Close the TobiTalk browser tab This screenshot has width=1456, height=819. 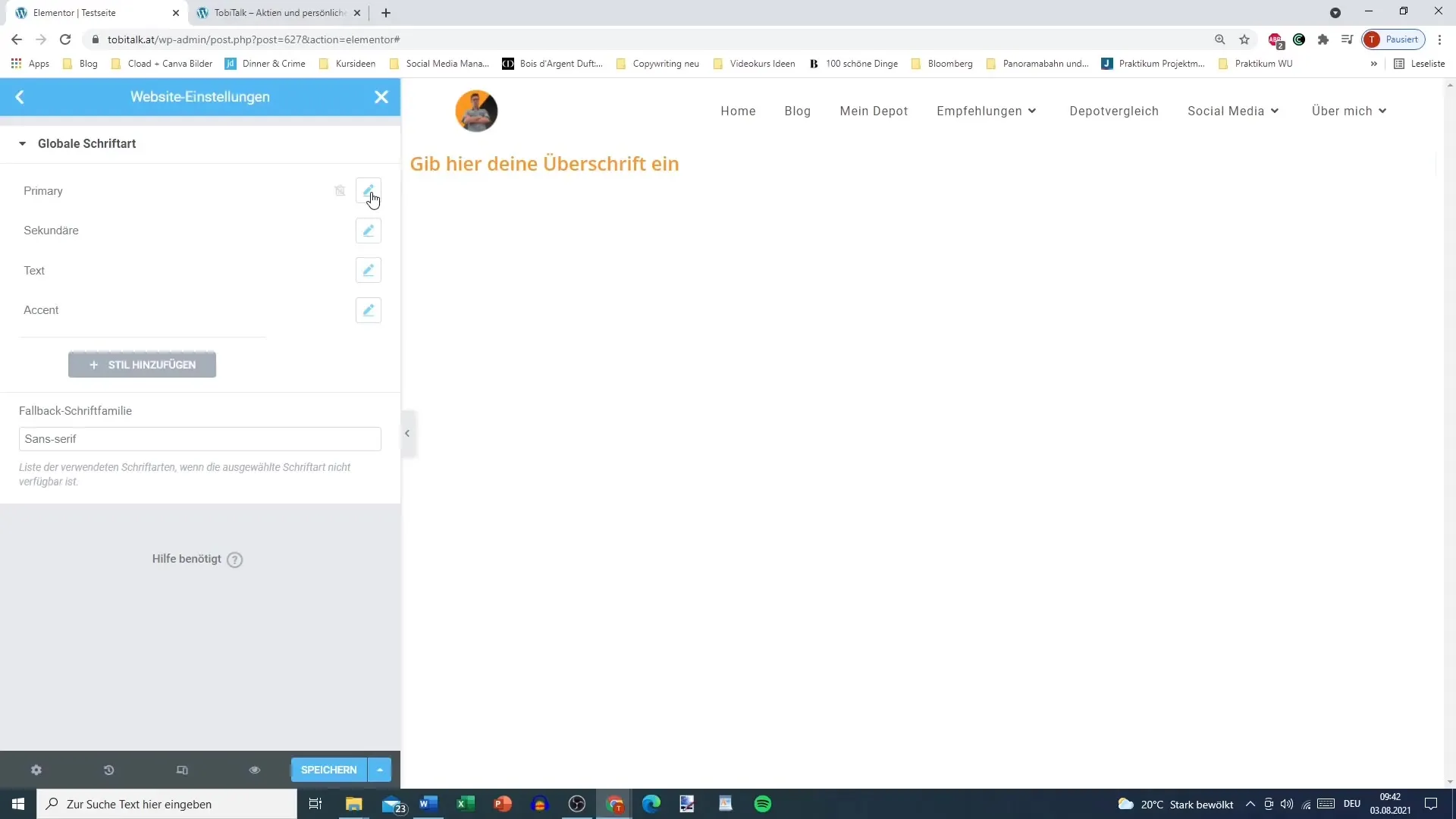tap(357, 13)
